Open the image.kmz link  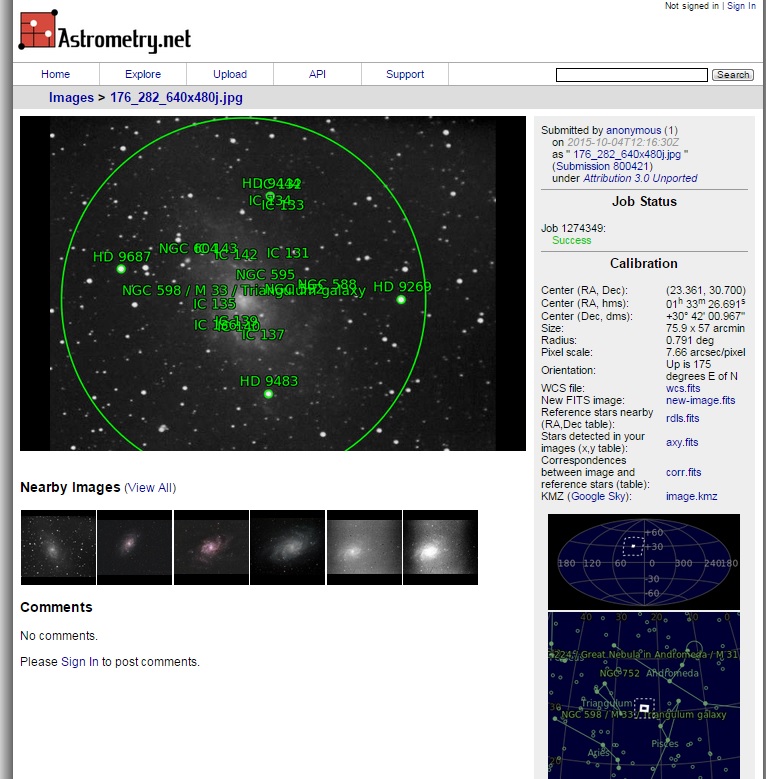691,496
